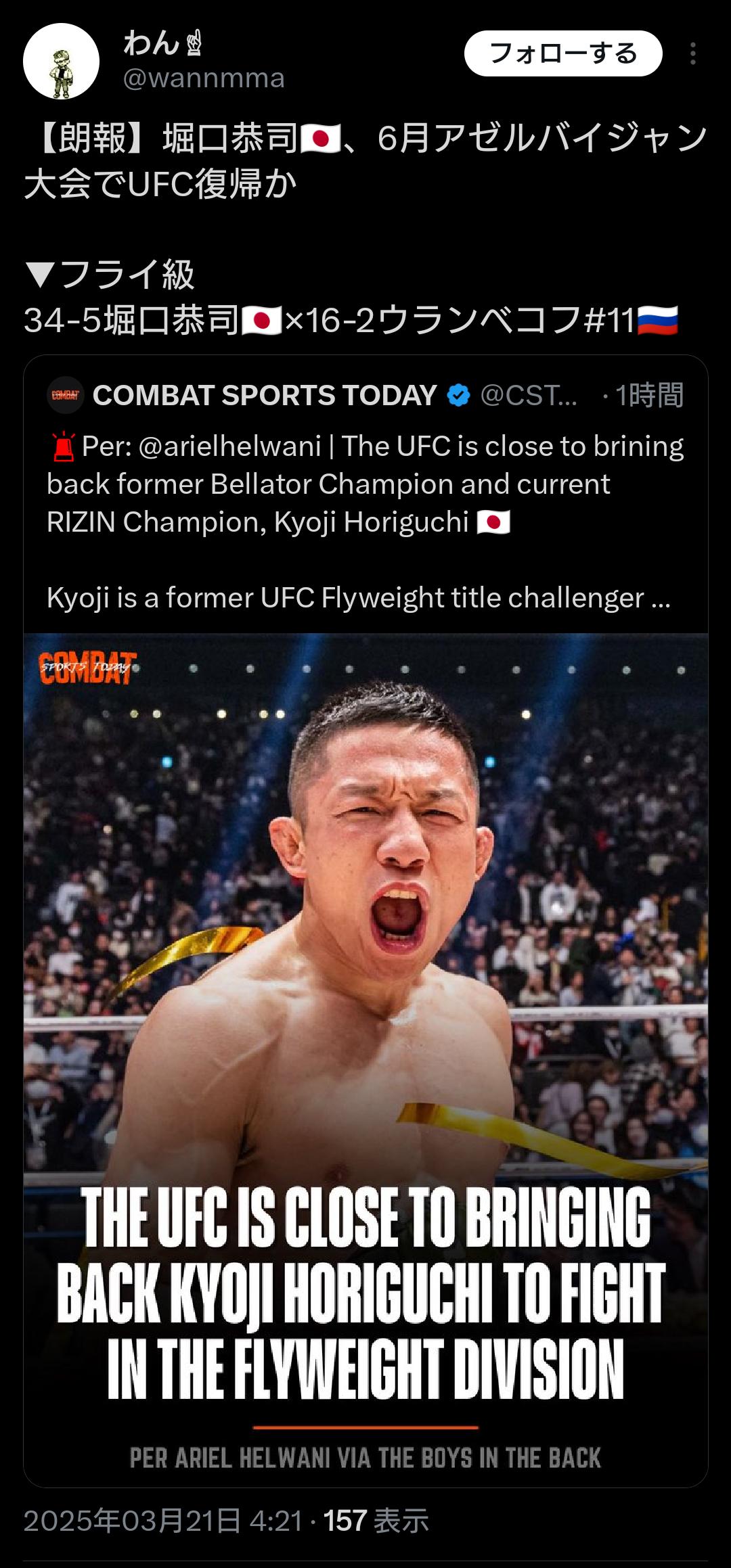Open the COMBAT SPORTS TODAY account name
Viewport: 731px width, 1568px height.
point(265,395)
